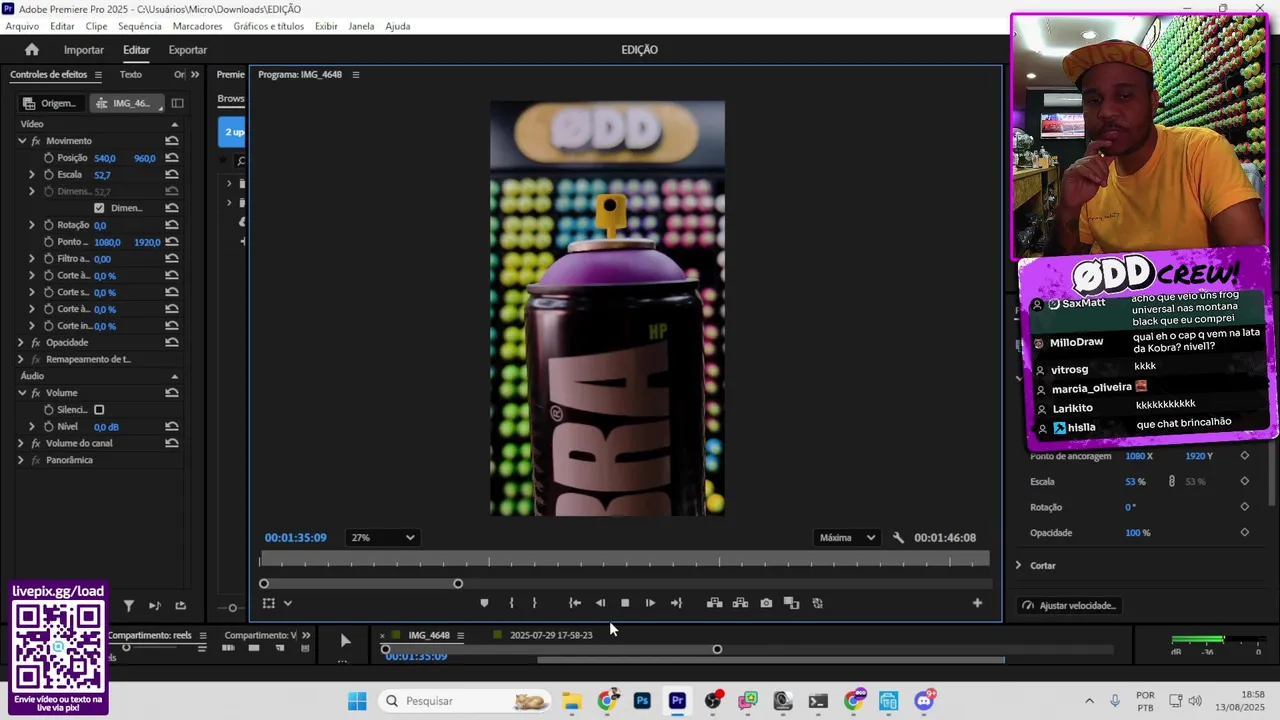Screen dimensions: 1280x720
Task: Expand the Escala parameter row
Action: coord(31,175)
